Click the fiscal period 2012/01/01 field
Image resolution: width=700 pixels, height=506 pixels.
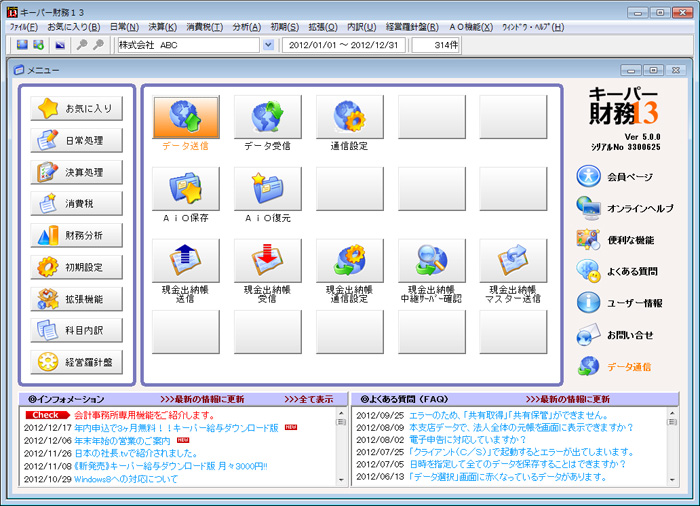pyautogui.click(x=343, y=45)
